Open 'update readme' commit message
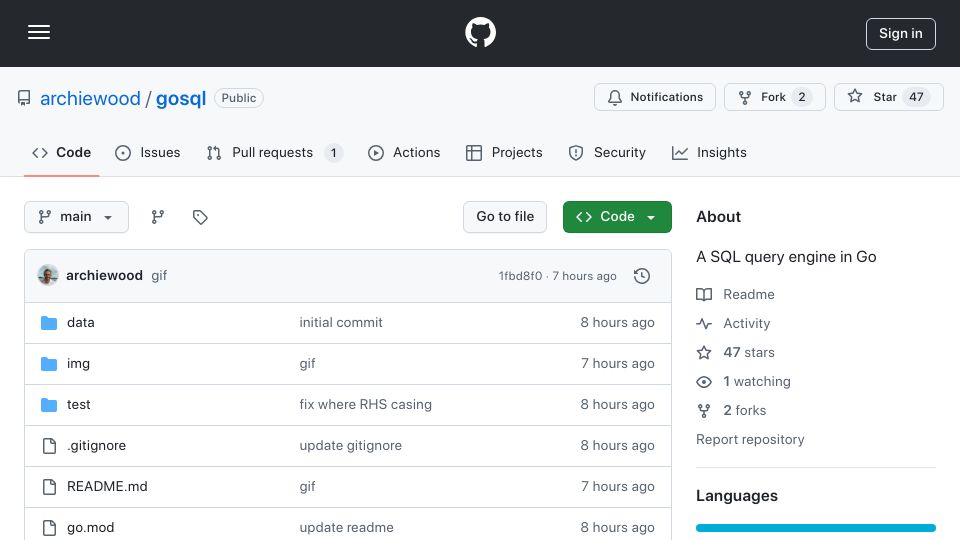This screenshot has width=960, height=540. (x=347, y=528)
